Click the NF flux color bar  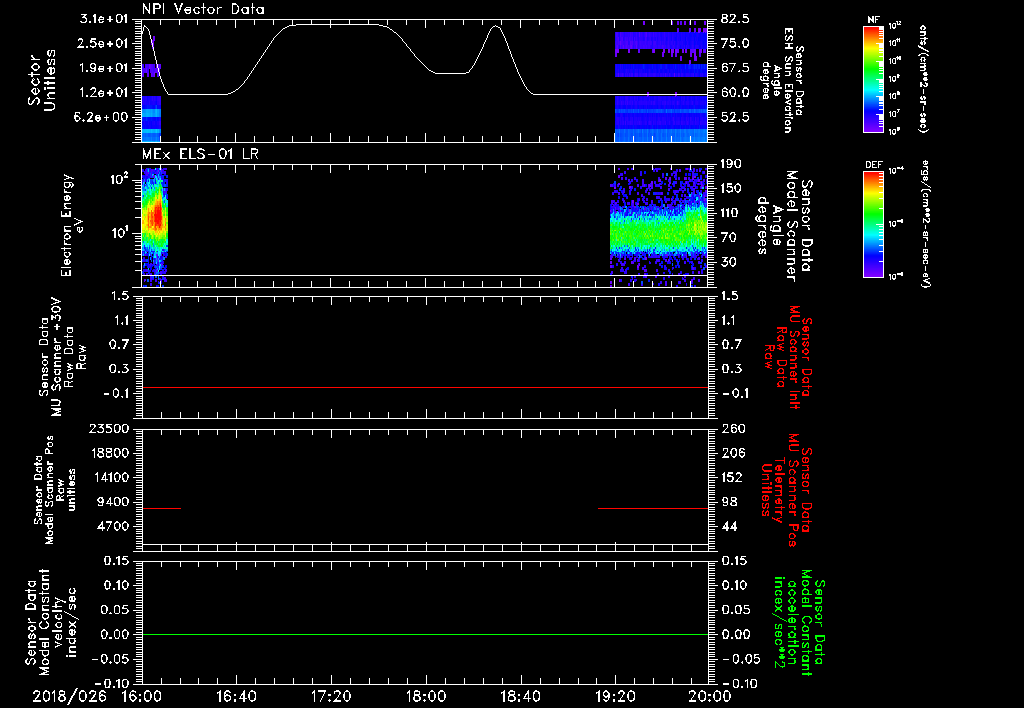coord(873,78)
